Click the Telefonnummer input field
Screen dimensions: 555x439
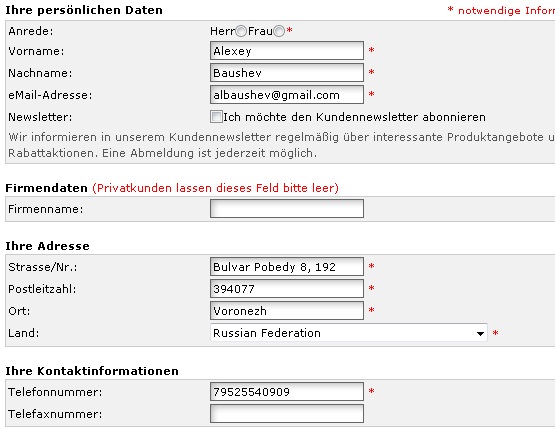tap(287, 392)
